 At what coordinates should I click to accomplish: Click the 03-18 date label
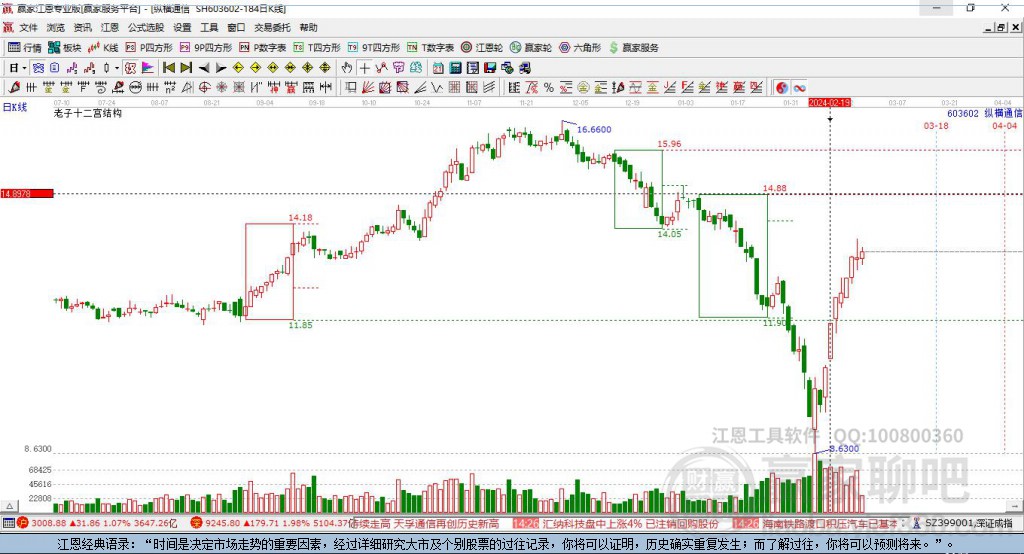(936, 125)
